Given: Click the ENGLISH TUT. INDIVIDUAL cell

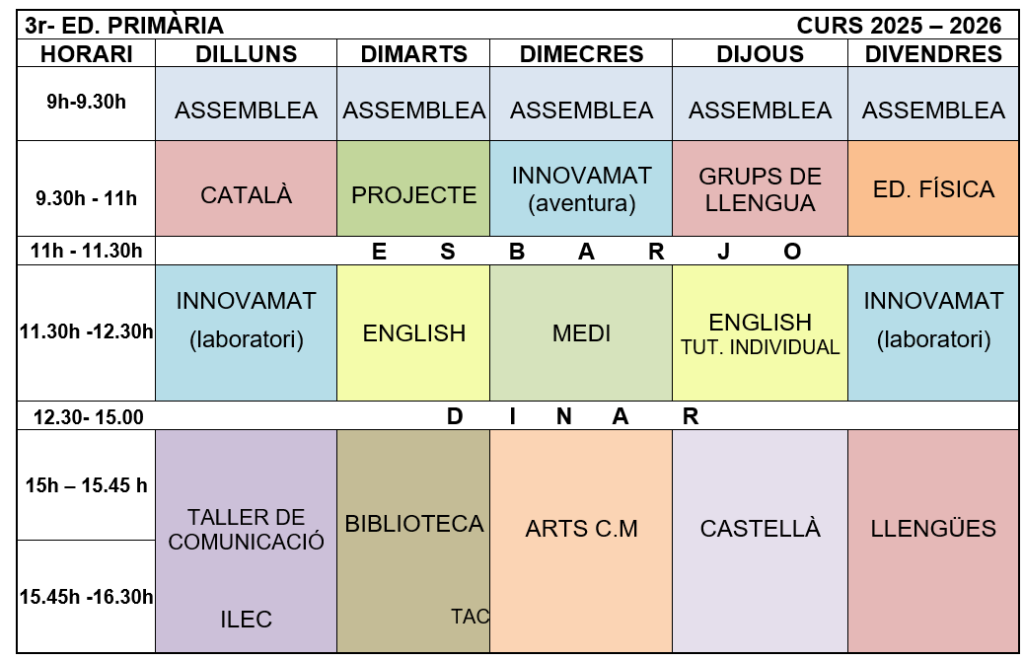Looking at the screenshot, I should pyautogui.click(x=760, y=333).
